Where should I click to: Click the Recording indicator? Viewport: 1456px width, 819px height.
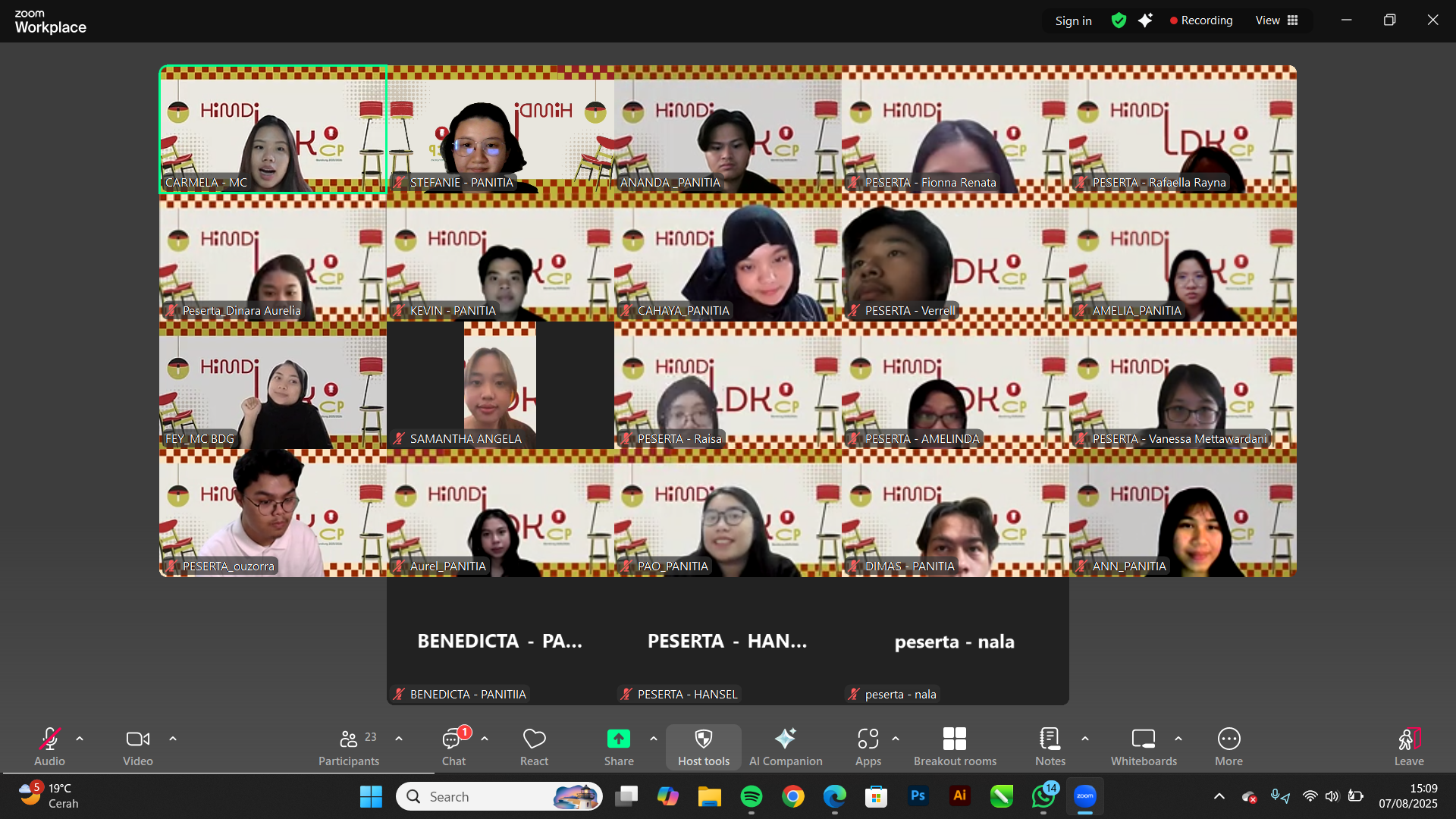pyautogui.click(x=1201, y=20)
